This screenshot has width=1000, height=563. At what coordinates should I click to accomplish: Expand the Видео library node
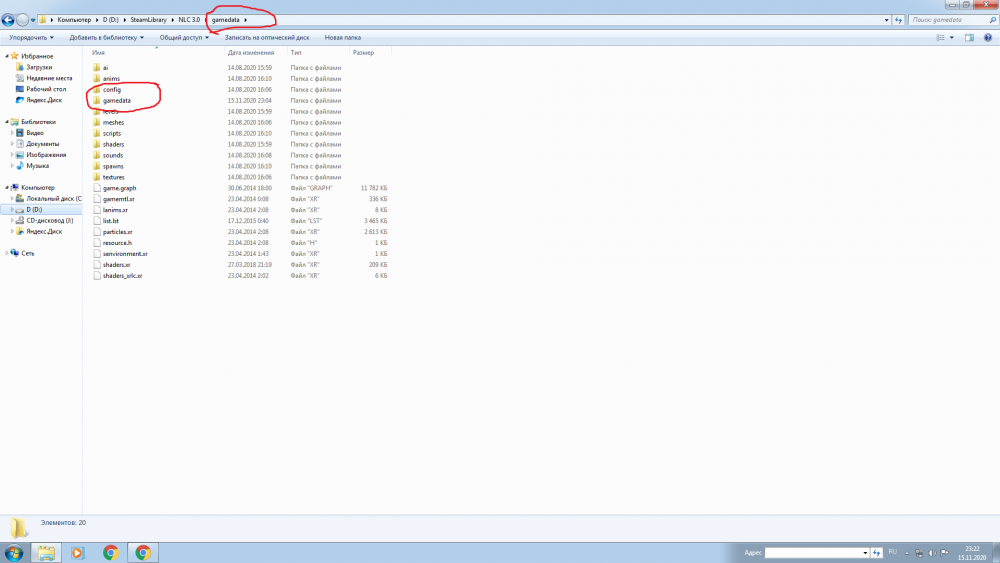click(x=11, y=133)
